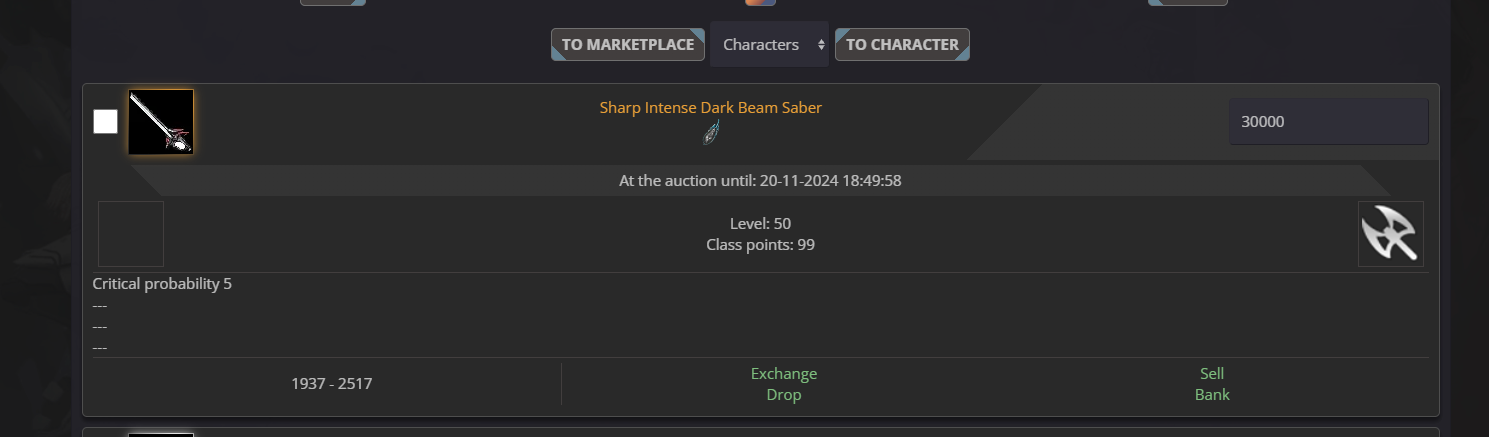Click the crossed axes class icon
This screenshot has height=437, width=1489.
pos(1390,234)
